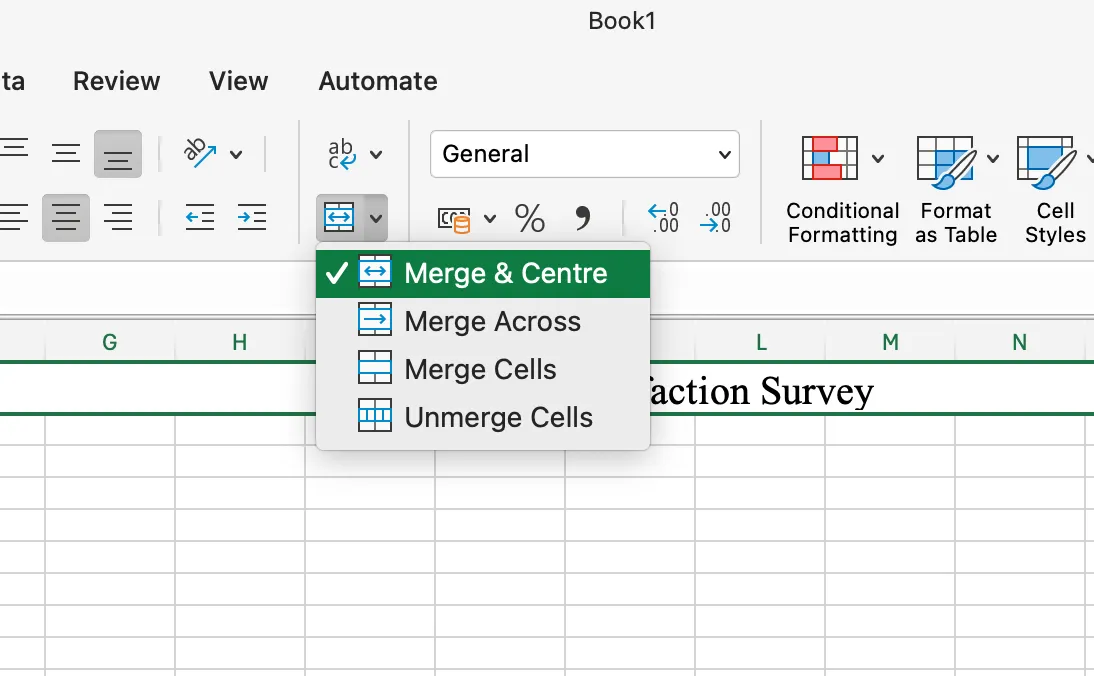The height and width of the screenshot is (676, 1094).
Task: Expand the Wrap Text dropdown arrow
Action: click(x=376, y=154)
